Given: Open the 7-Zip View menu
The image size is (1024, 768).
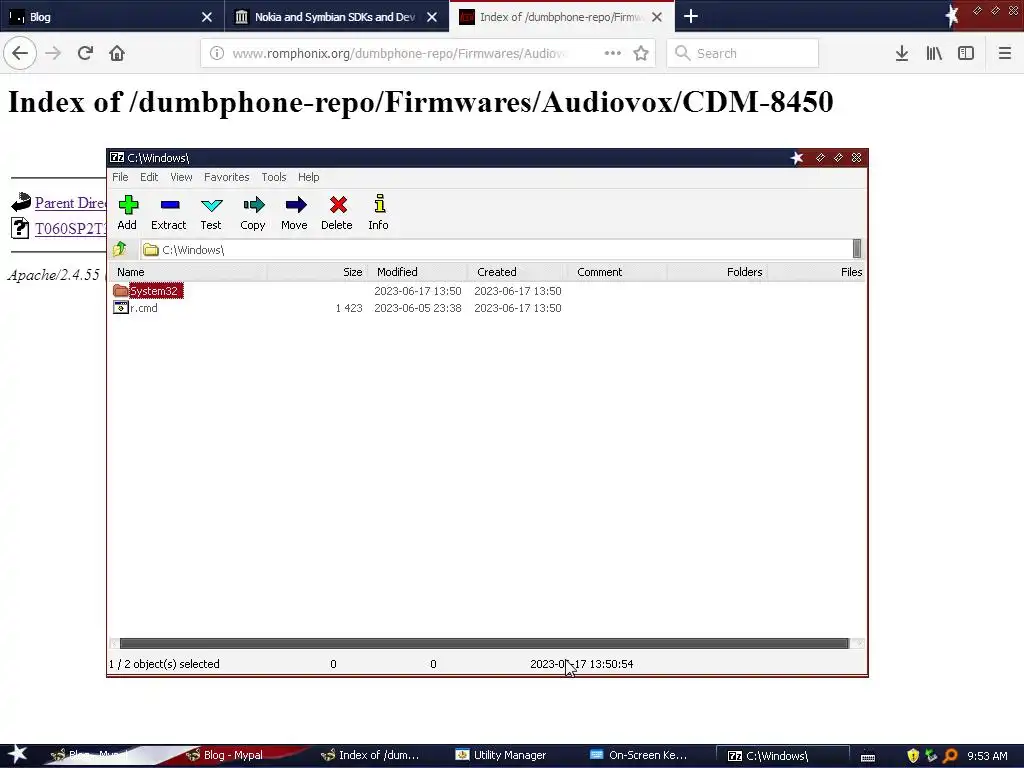Looking at the screenshot, I should [x=181, y=177].
